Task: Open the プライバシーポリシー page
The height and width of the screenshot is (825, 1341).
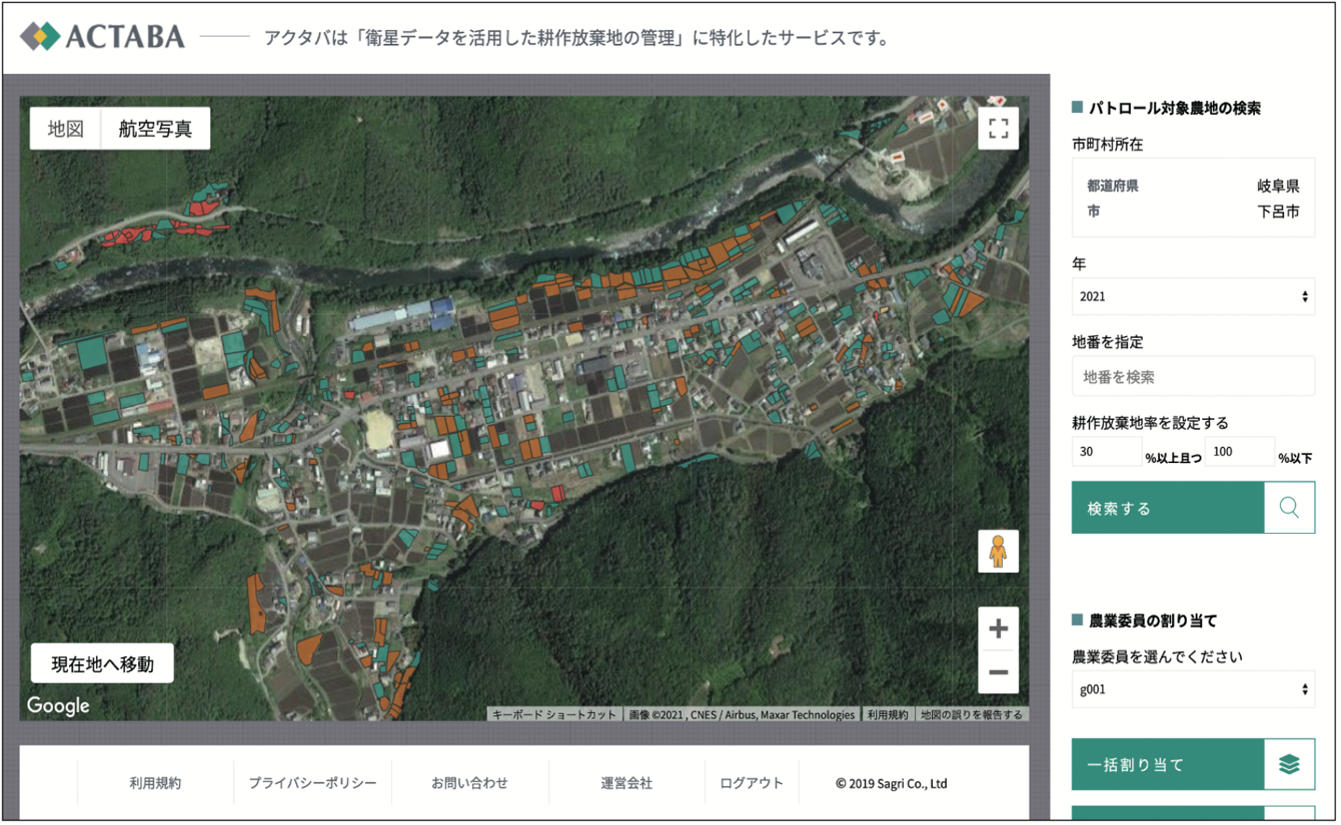Action: (313, 785)
